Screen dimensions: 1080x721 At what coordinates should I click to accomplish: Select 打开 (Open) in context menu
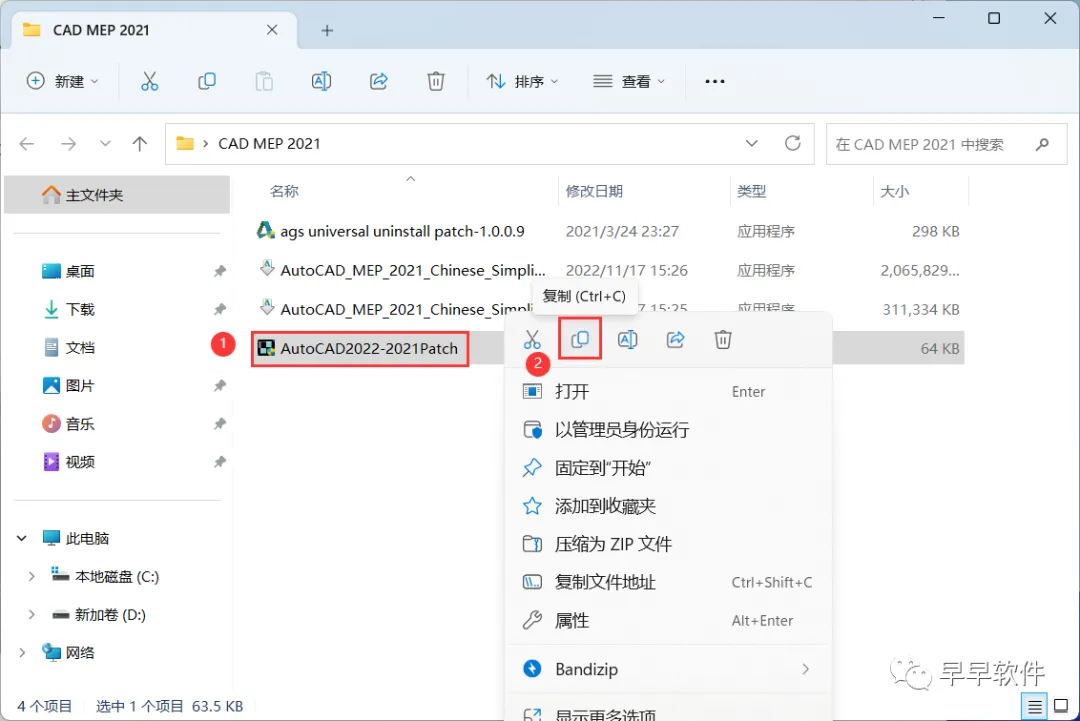click(x=668, y=391)
